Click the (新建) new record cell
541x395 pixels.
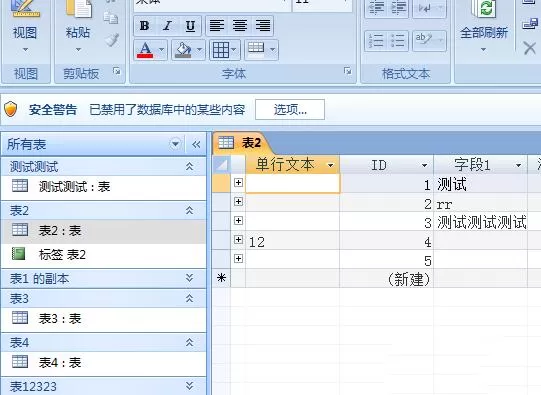386,278
